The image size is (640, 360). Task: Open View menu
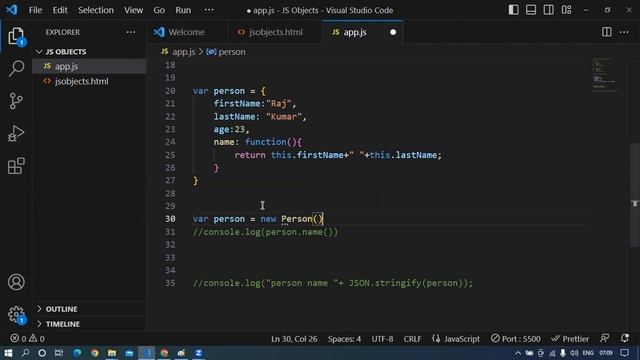point(133,10)
